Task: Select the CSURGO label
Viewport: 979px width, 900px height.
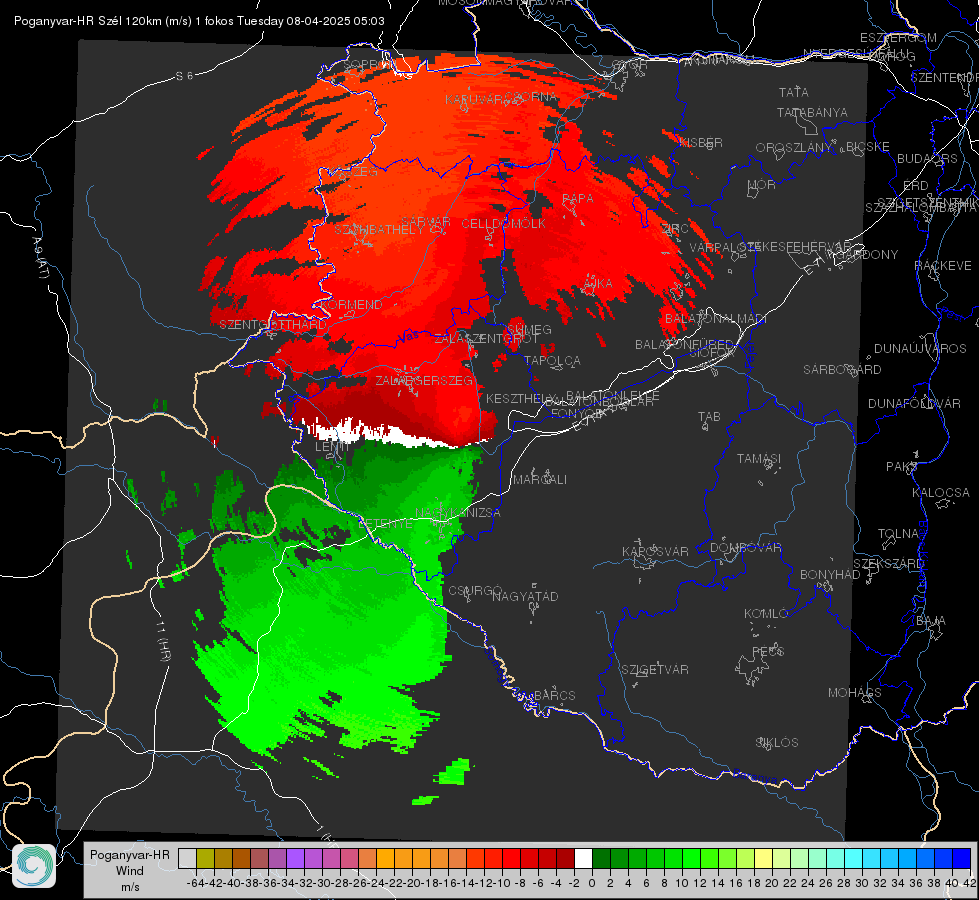Action: pos(475,591)
